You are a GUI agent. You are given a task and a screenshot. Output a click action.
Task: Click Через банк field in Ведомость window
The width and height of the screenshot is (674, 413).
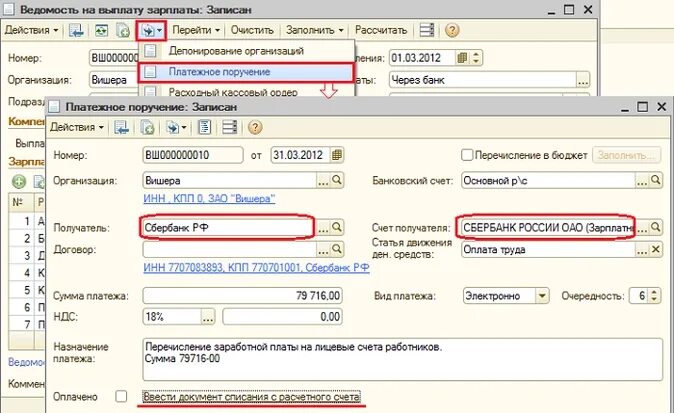[x=482, y=80]
